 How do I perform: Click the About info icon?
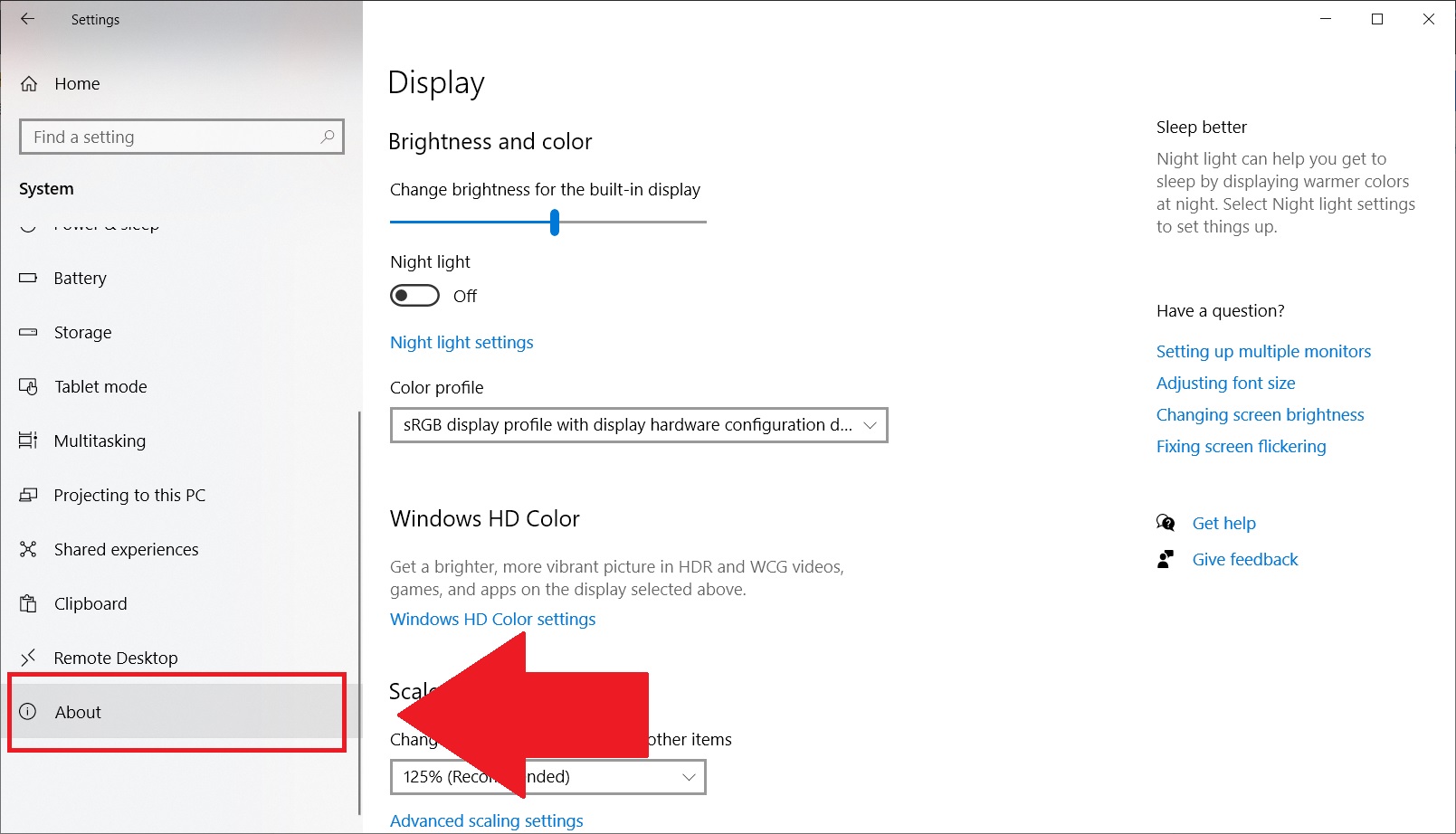pos(28,712)
